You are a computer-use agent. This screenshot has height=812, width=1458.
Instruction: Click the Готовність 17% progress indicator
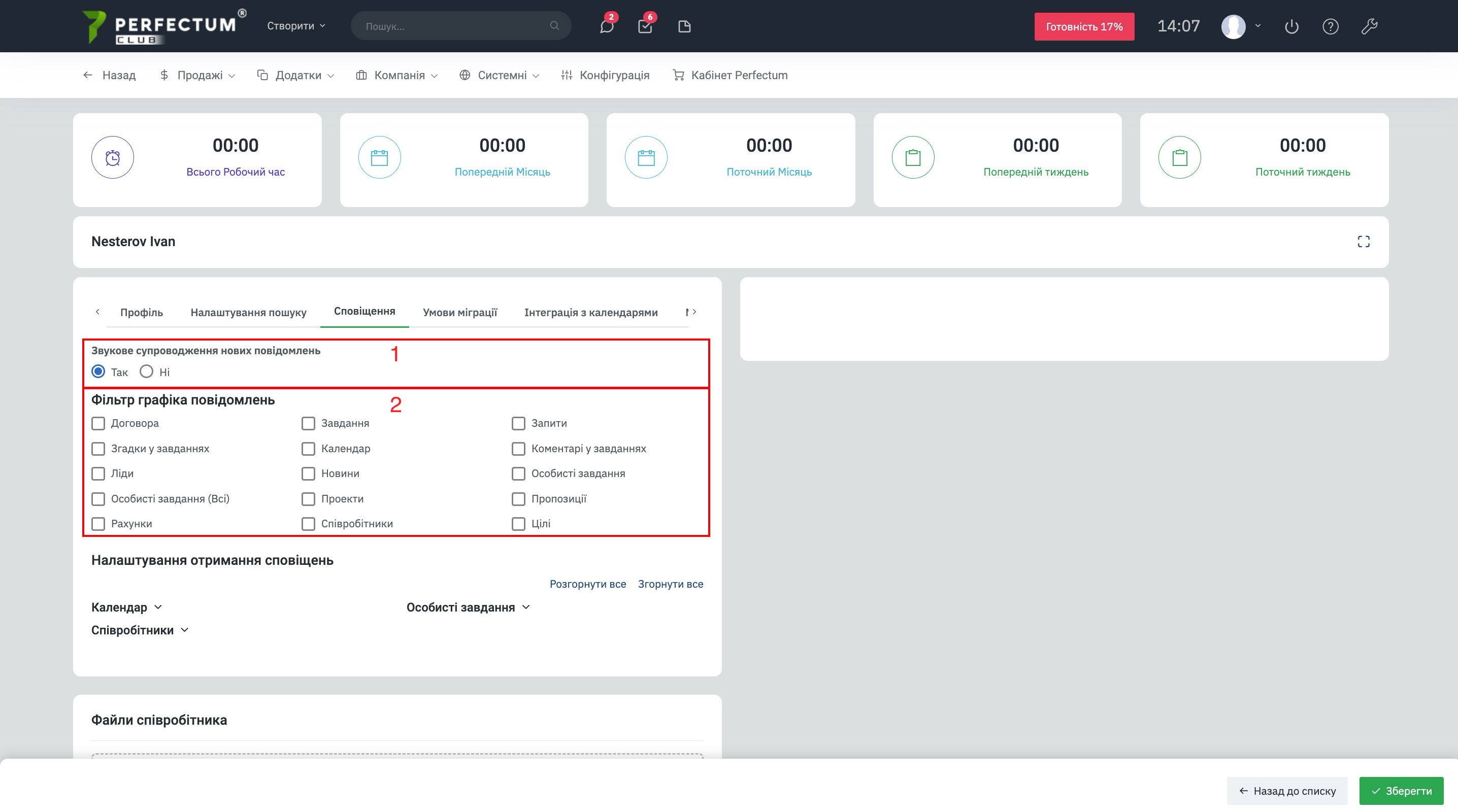pos(1083,26)
